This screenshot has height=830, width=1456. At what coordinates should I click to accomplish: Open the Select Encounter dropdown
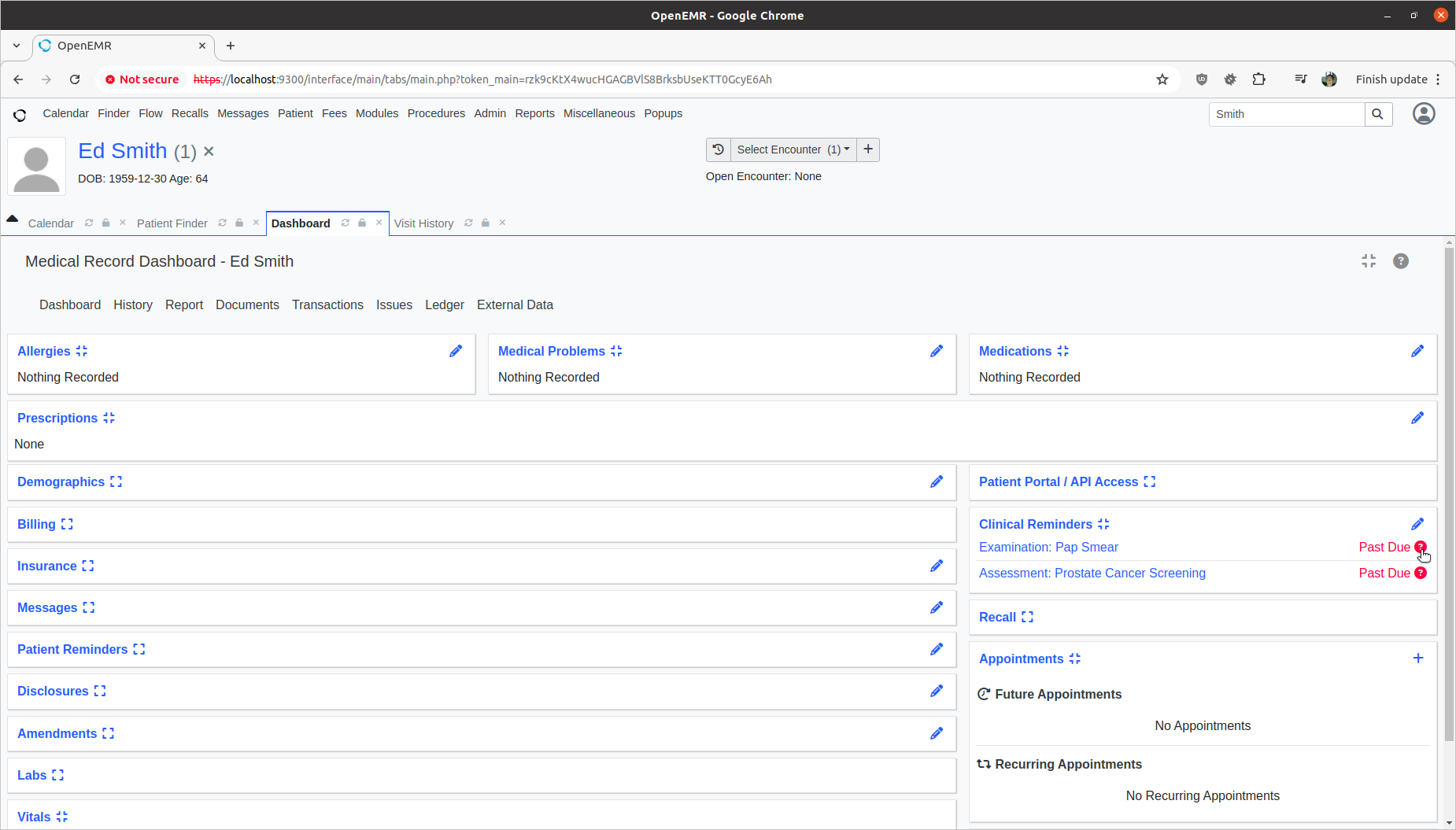pos(793,149)
